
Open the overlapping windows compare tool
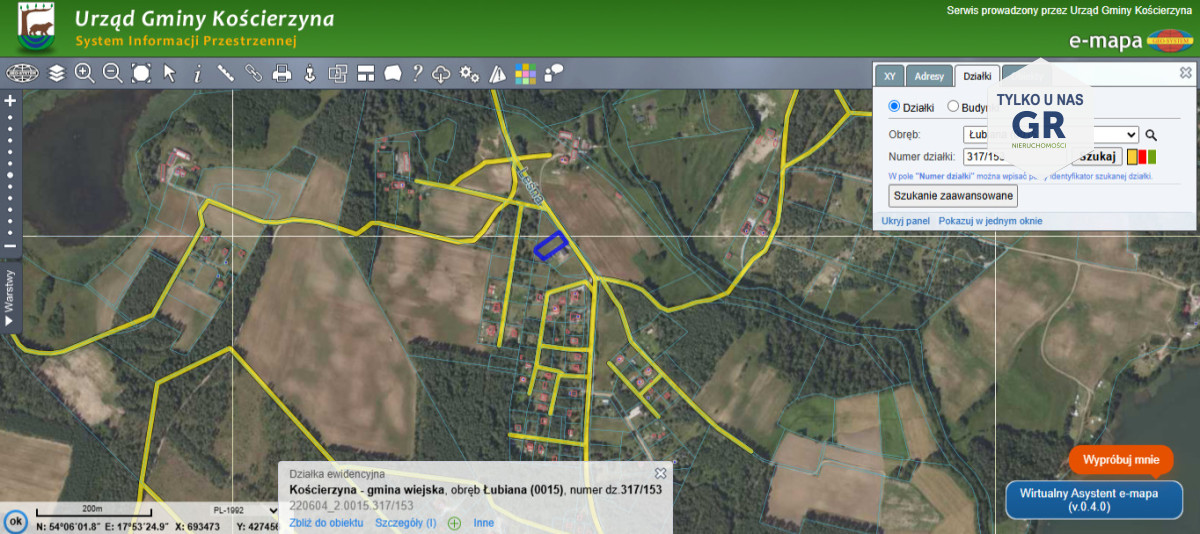coord(338,73)
